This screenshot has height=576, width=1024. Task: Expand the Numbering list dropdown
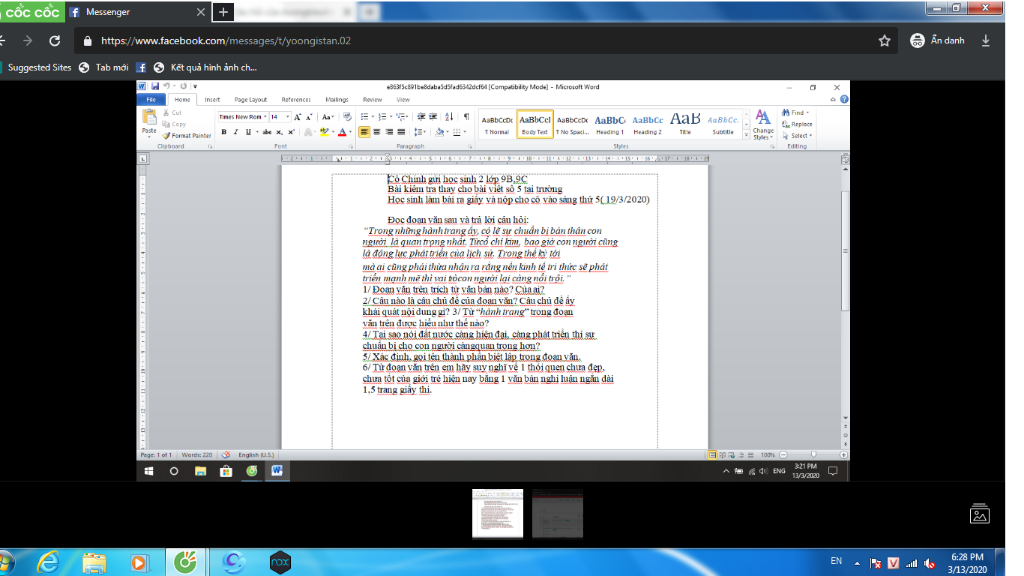[391, 117]
